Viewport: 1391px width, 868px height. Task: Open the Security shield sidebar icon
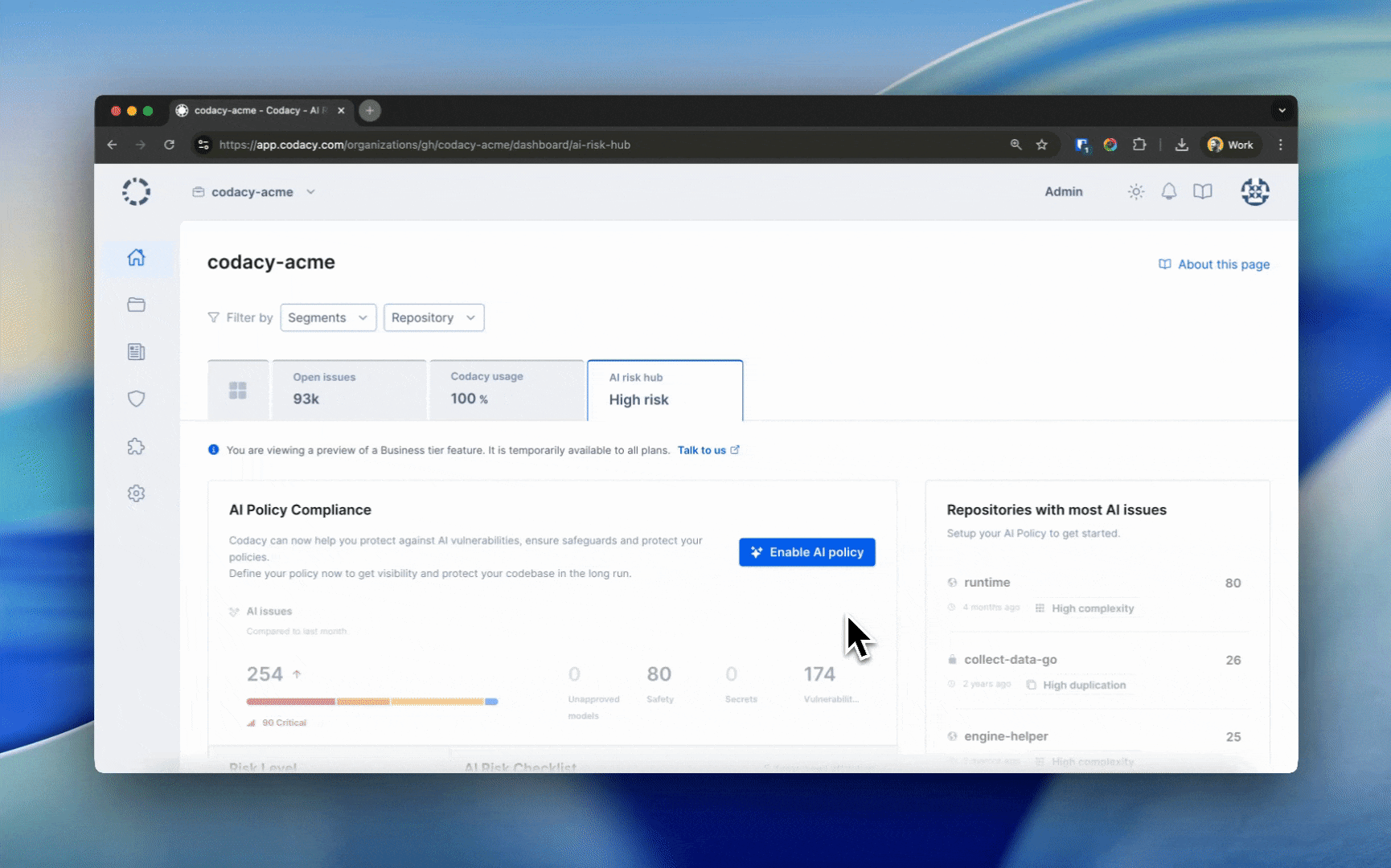pyautogui.click(x=136, y=399)
